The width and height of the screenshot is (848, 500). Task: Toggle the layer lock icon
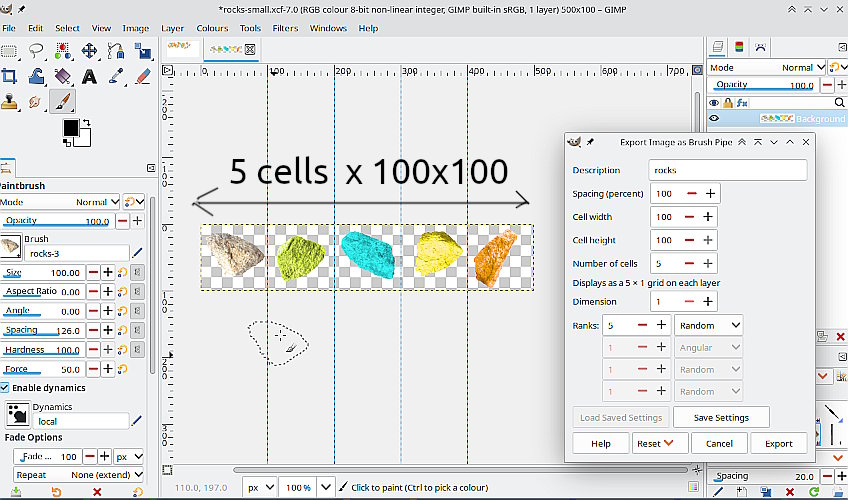point(729,103)
